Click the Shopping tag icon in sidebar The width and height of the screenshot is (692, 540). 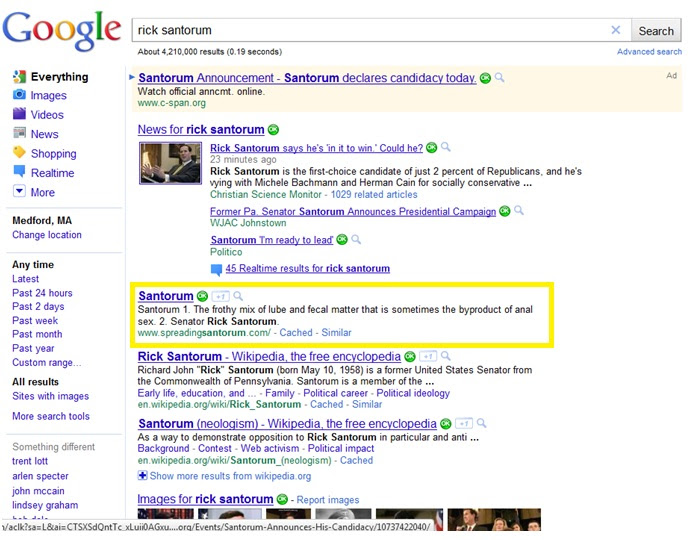coord(19,152)
